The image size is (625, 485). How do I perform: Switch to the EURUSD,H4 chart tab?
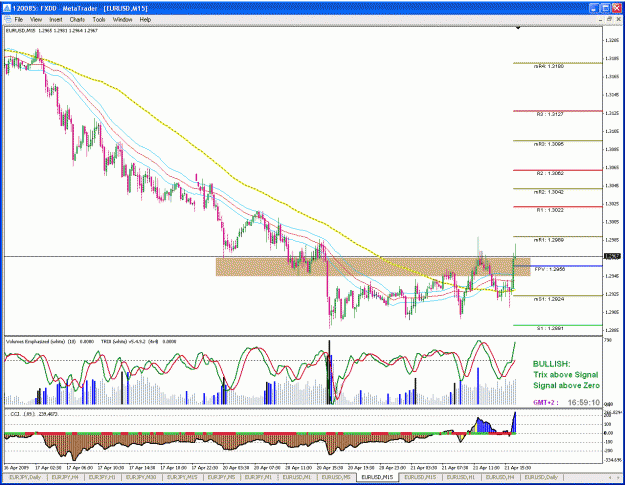tap(500, 477)
